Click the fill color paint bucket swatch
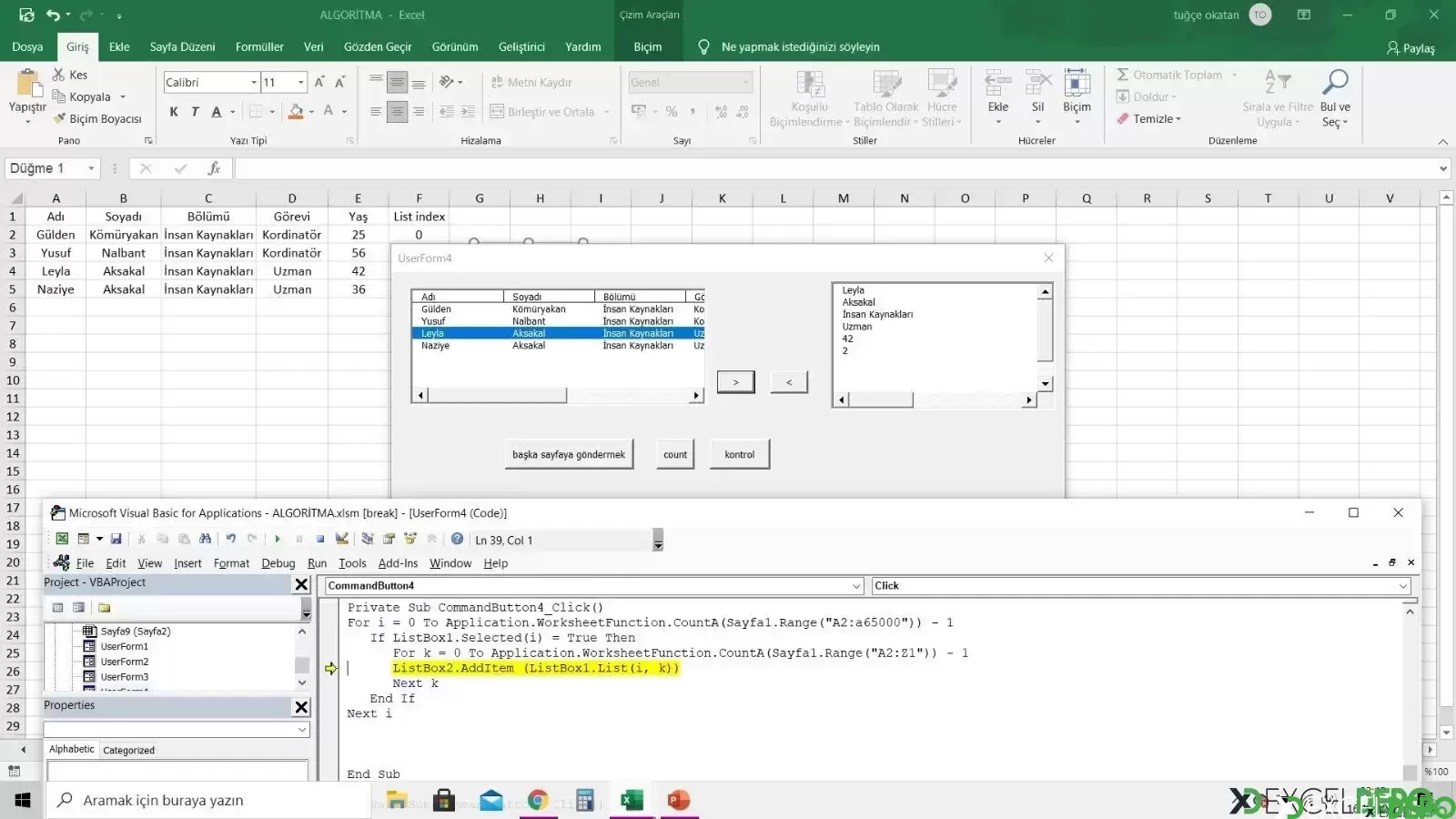 click(x=296, y=112)
